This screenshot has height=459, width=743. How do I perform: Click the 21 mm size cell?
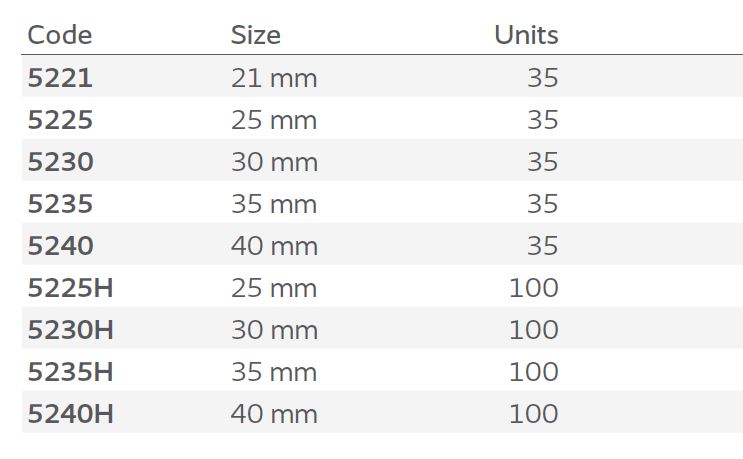coord(273,78)
